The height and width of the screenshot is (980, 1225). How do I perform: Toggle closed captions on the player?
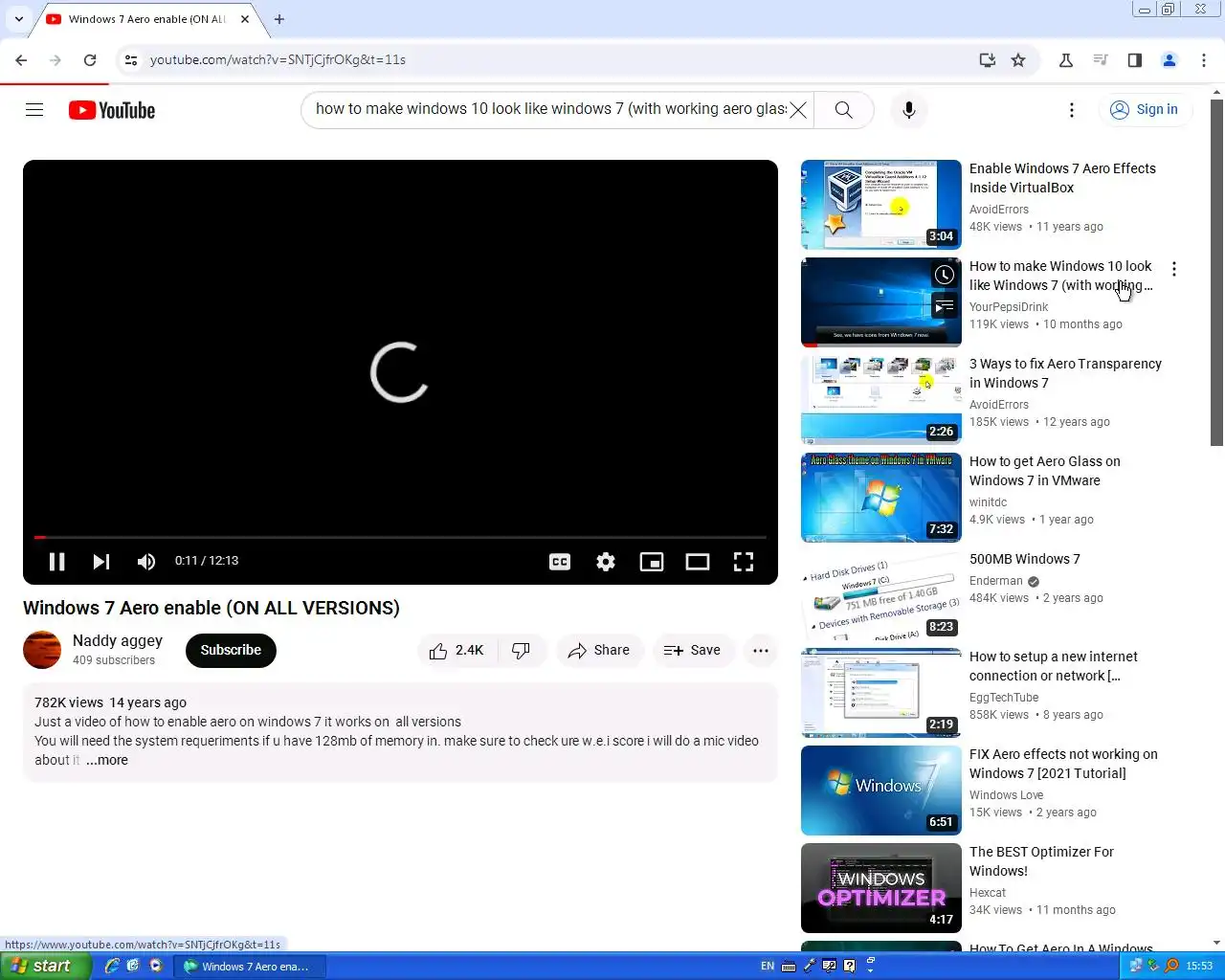pos(560,562)
